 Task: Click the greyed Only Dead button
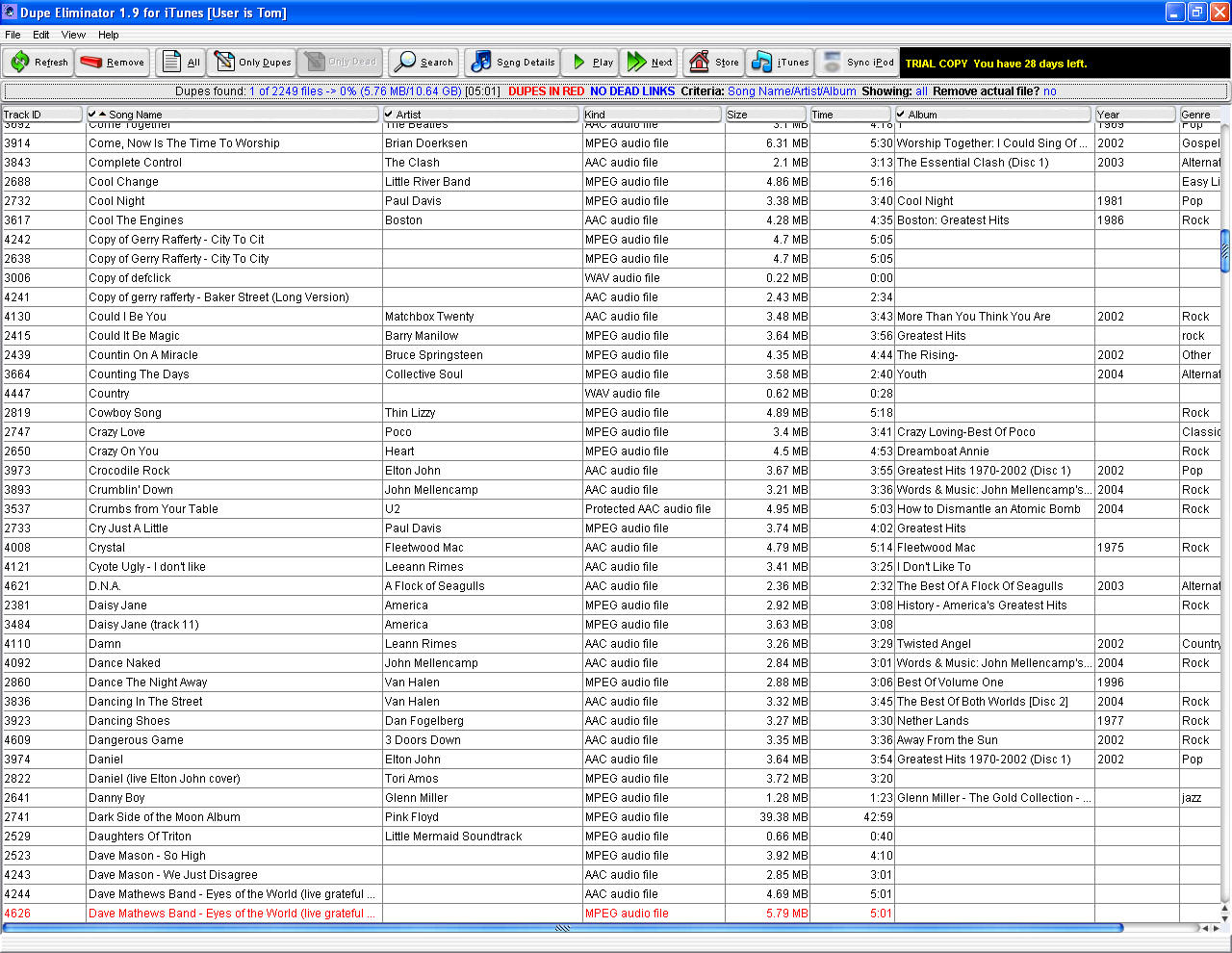(340, 63)
